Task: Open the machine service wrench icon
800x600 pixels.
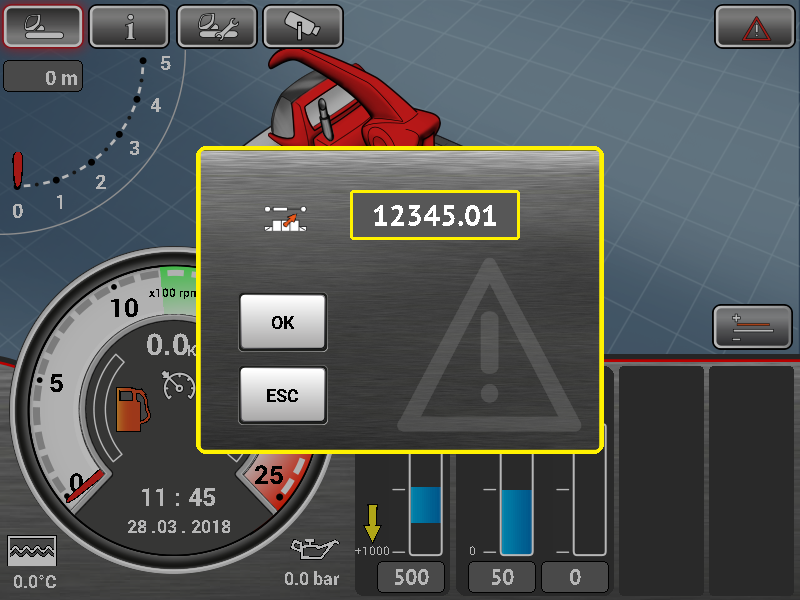Action: [216, 26]
